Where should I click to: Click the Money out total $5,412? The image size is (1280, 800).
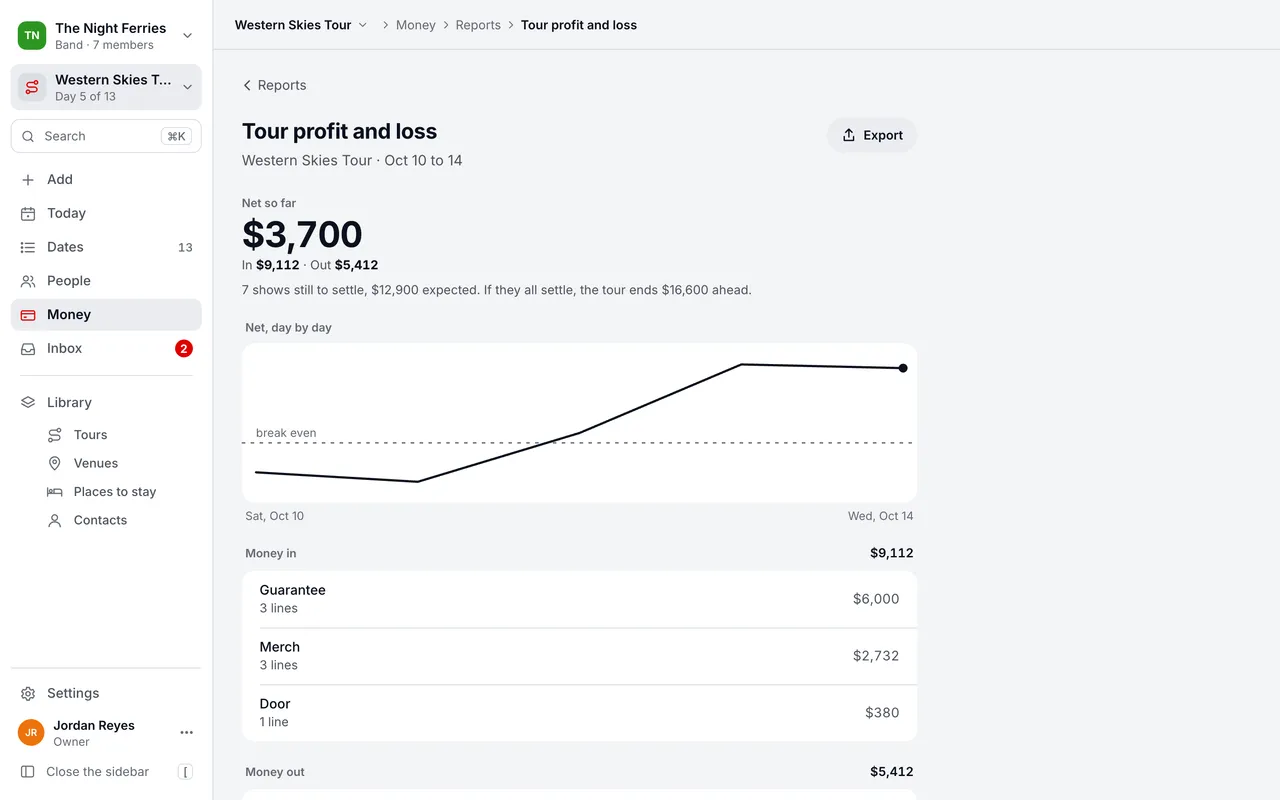(x=891, y=772)
